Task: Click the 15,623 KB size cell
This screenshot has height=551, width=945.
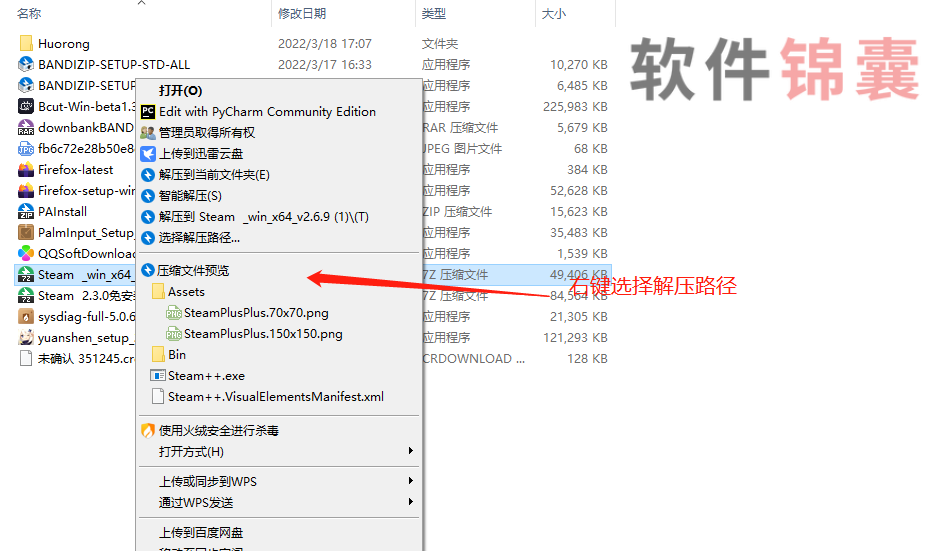Action: pos(579,212)
